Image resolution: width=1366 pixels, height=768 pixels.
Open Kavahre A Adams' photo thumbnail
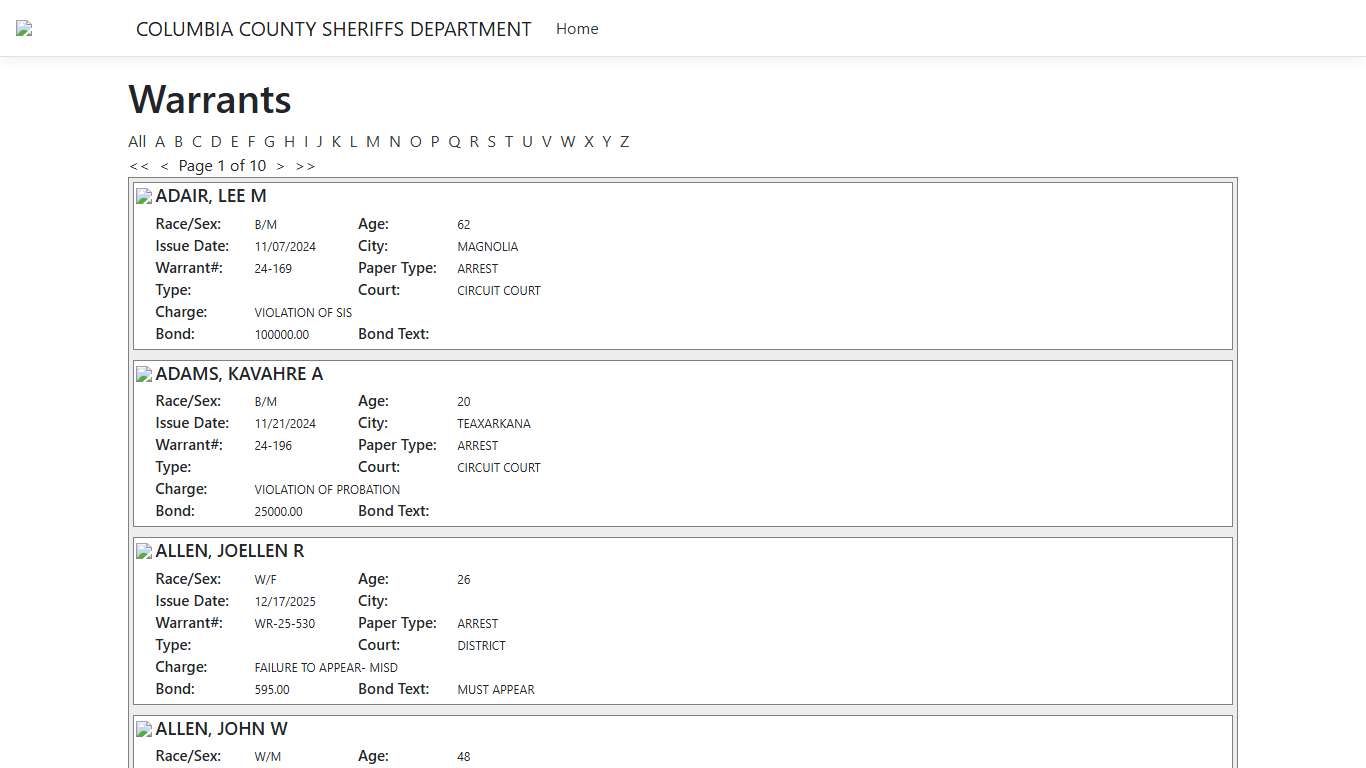click(144, 375)
